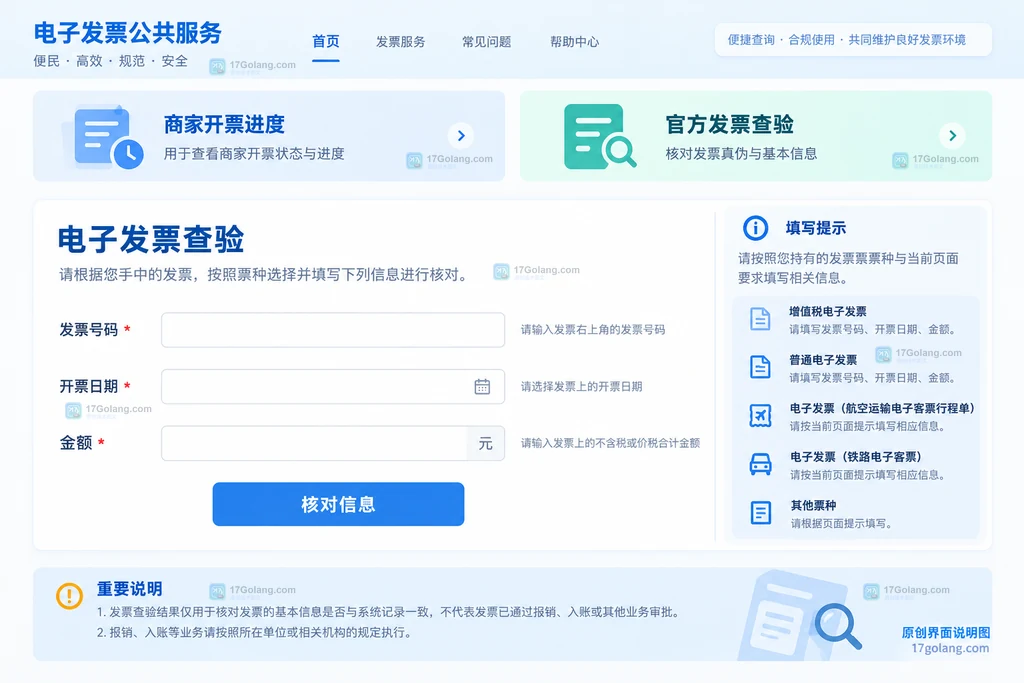Click hint 请选择发票上的开票日期
The height and width of the screenshot is (683, 1024).
[x=581, y=387]
